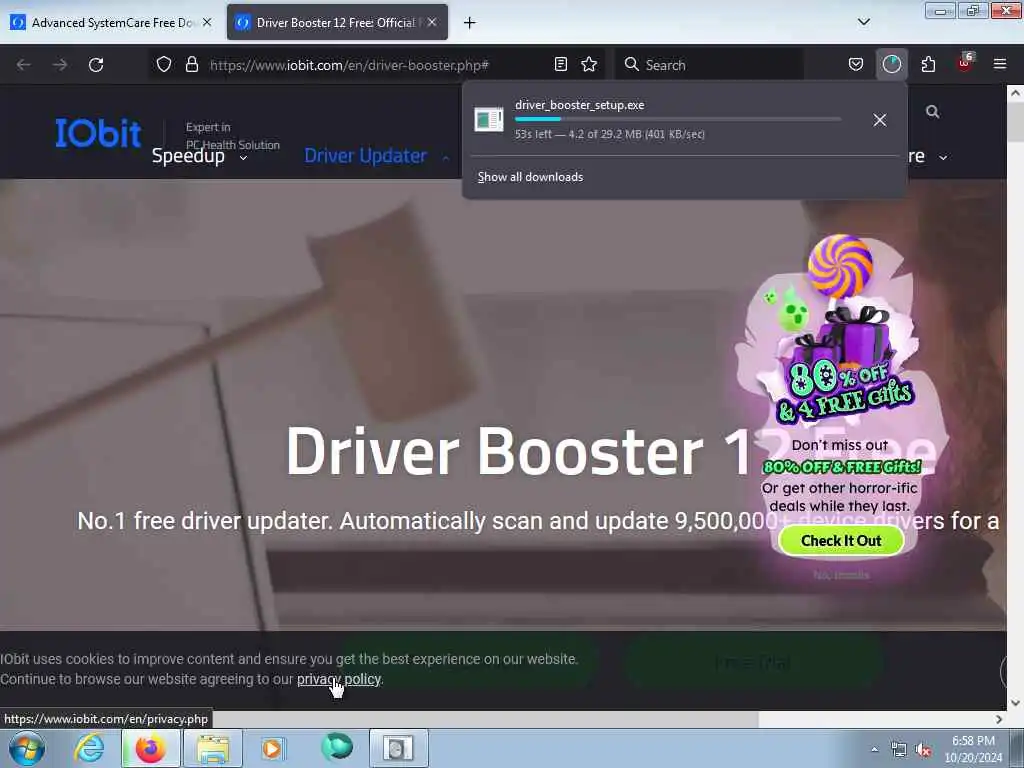This screenshot has height=768, width=1024.
Task: Reload the page with the refresh icon
Action: (x=96, y=65)
